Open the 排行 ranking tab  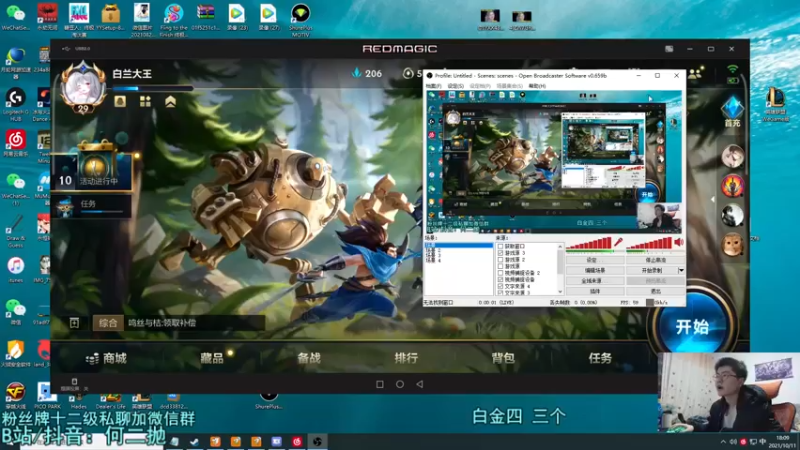pos(406,358)
